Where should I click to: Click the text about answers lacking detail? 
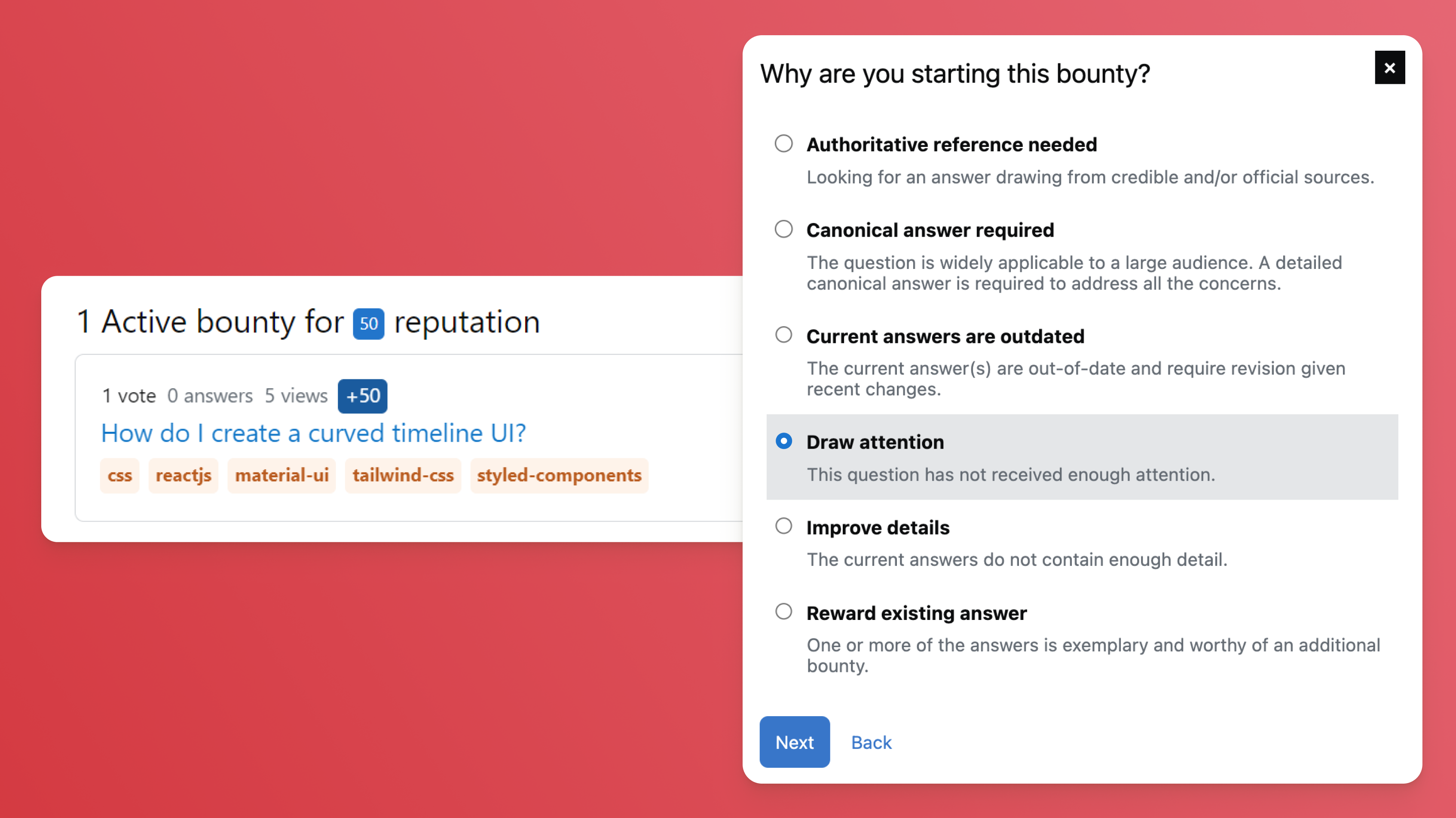[x=1017, y=560]
